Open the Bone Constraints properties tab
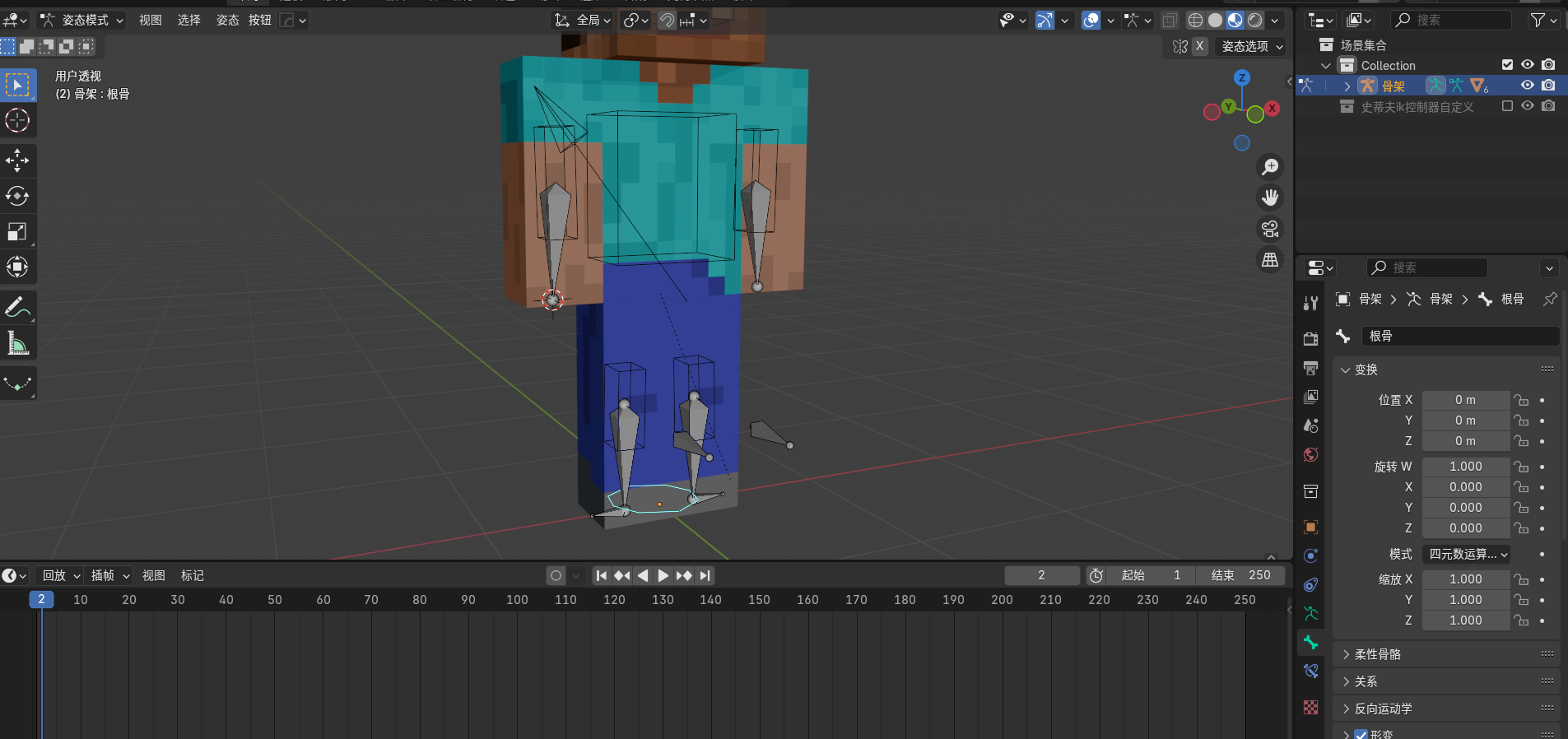This screenshot has width=1568, height=739. coord(1311,672)
